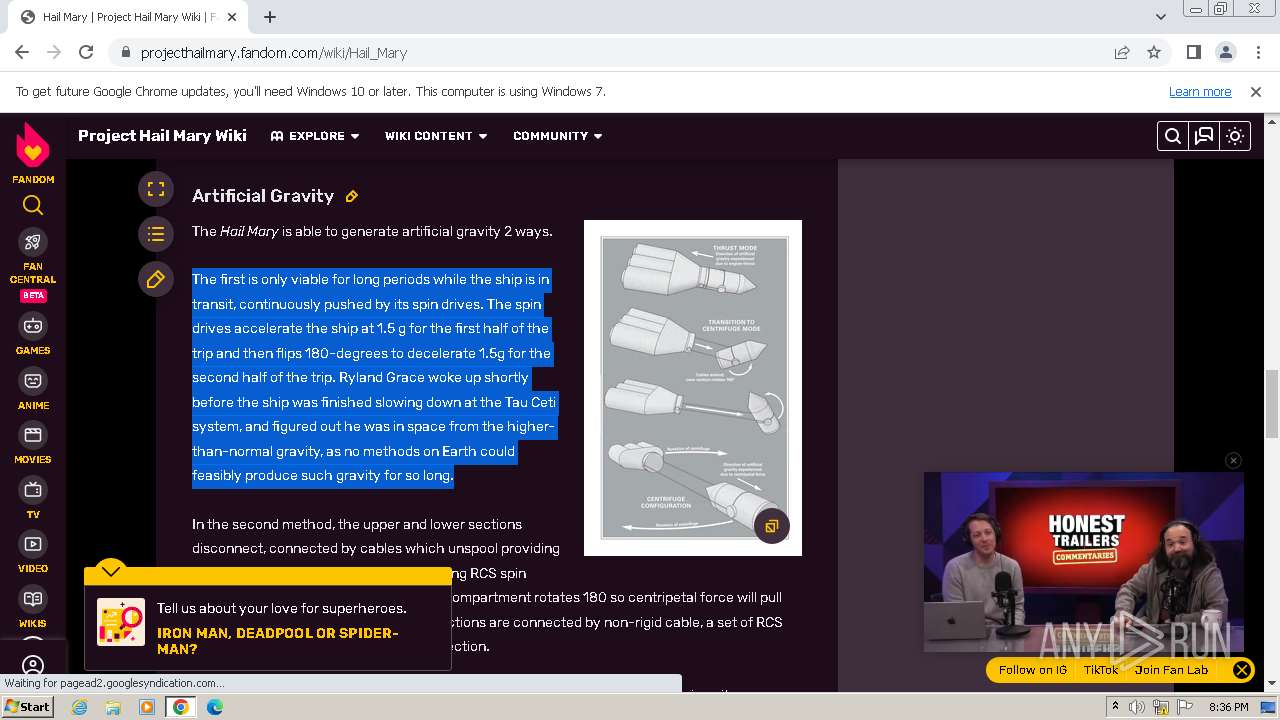Screen dimensions: 1280x720
Task: Click Learn more about Chrome updates
Action: tap(1200, 91)
